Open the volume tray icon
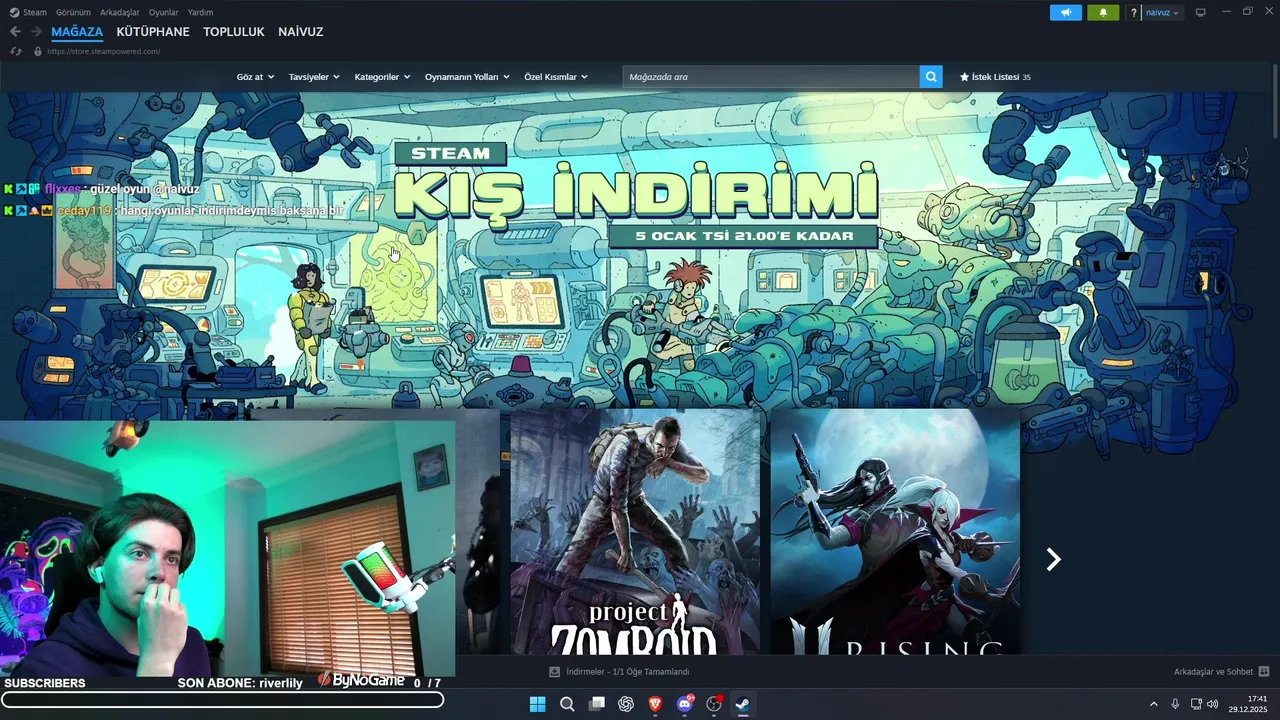Screen dimensions: 1280x720 pos(1213,704)
